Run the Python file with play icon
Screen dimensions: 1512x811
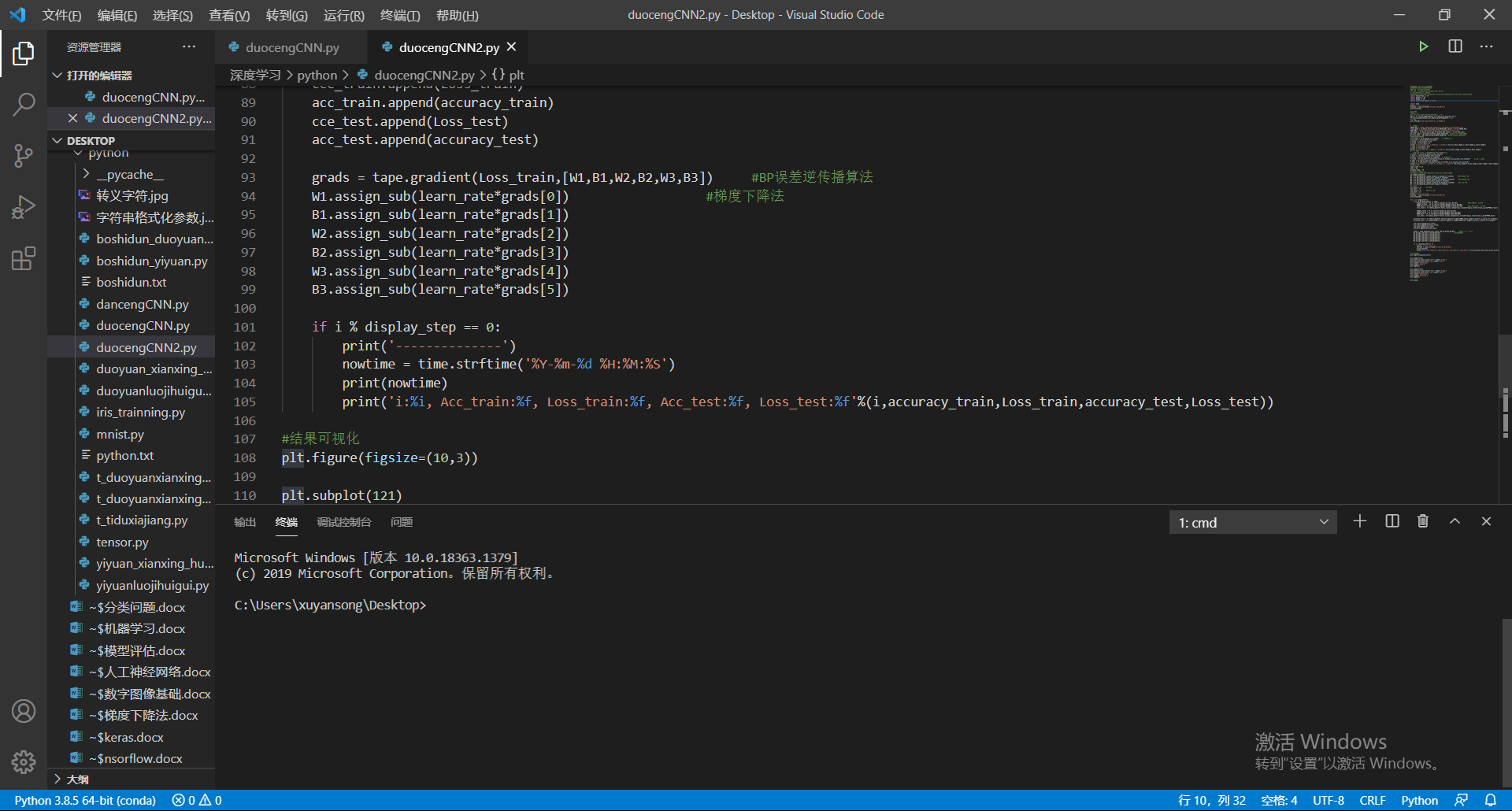tap(1423, 46)
